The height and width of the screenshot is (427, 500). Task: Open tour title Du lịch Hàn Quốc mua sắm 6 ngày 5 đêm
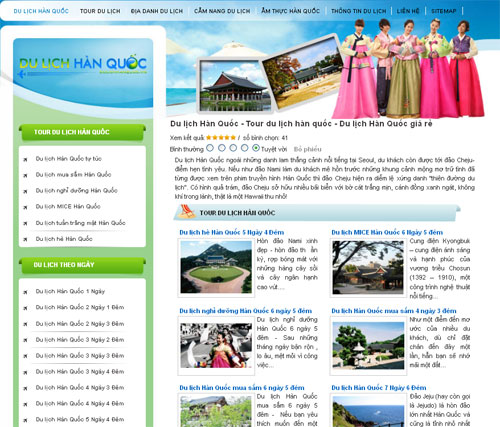pyautogui.click(x=242, y=388)
